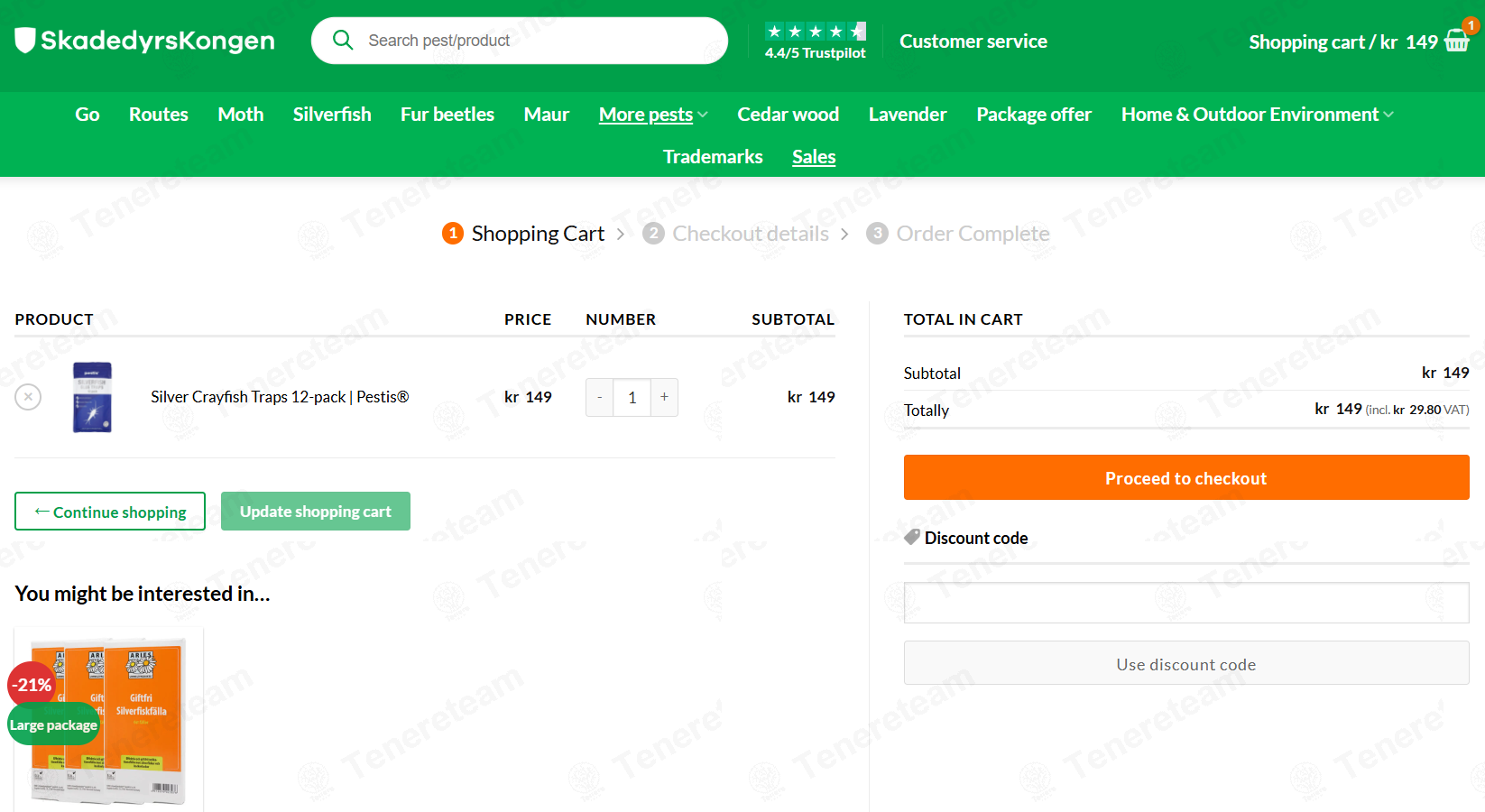Click the Customer service link
The width and height of the screenshot is (1485, 812).
point(973,42)
